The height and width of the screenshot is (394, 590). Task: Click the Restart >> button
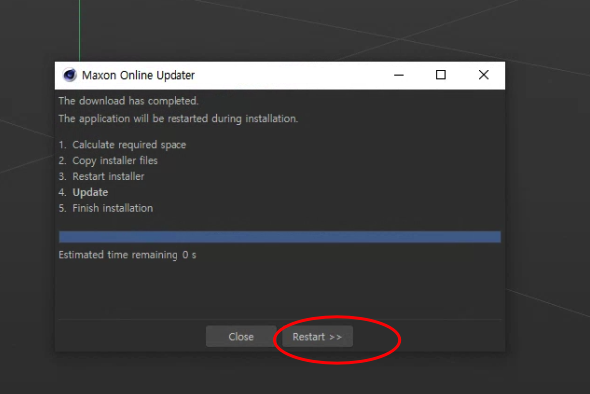(x=317, y=336)
